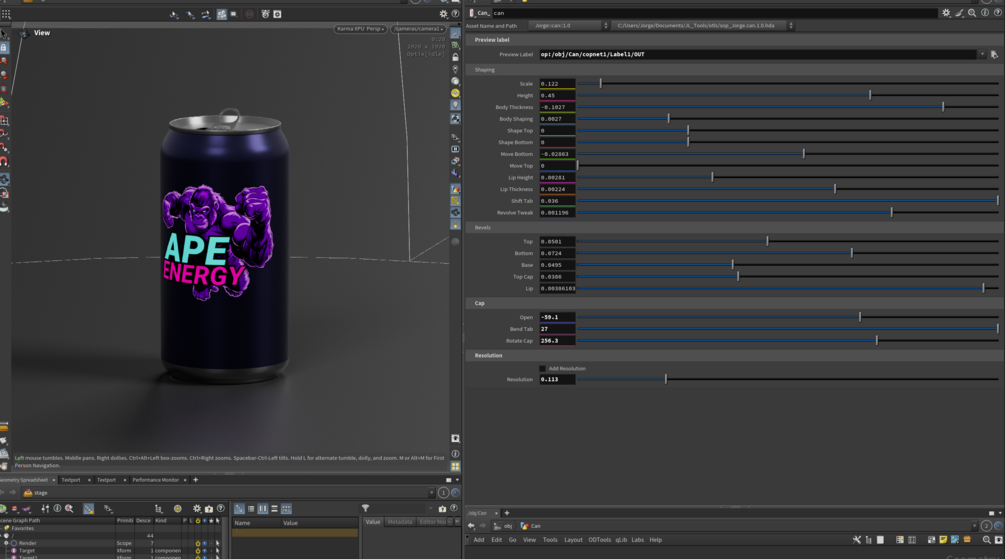Viewport: 1005px width, 559px height.
Task: Toggle the highlighted tree view mode button in details pane
Action: pyautogui.click(x=239, y=508)
